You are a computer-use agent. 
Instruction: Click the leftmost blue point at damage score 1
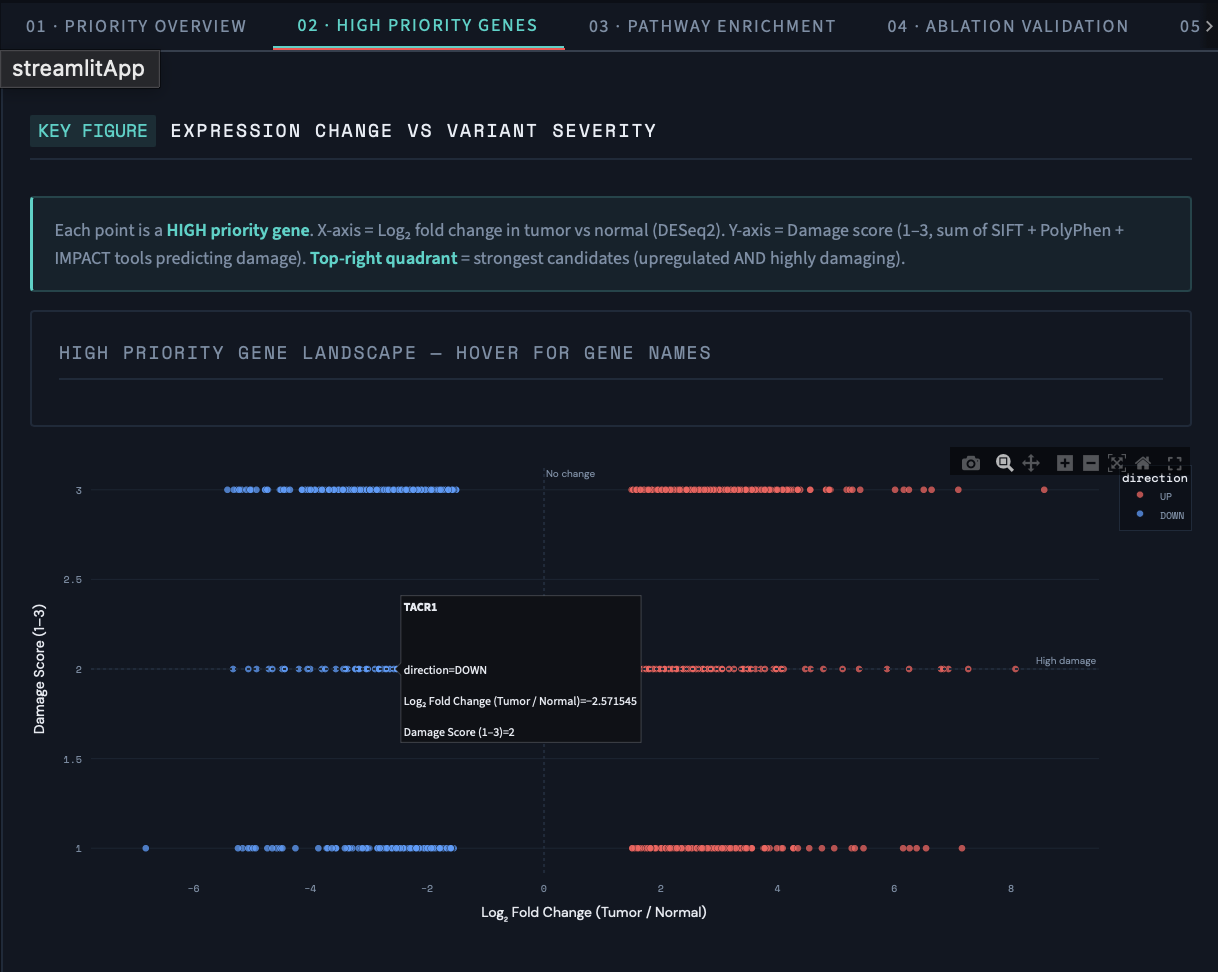[146, 848]
